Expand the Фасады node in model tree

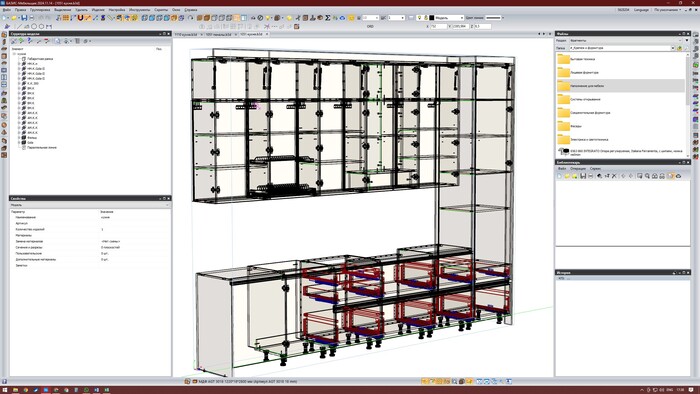19,137
